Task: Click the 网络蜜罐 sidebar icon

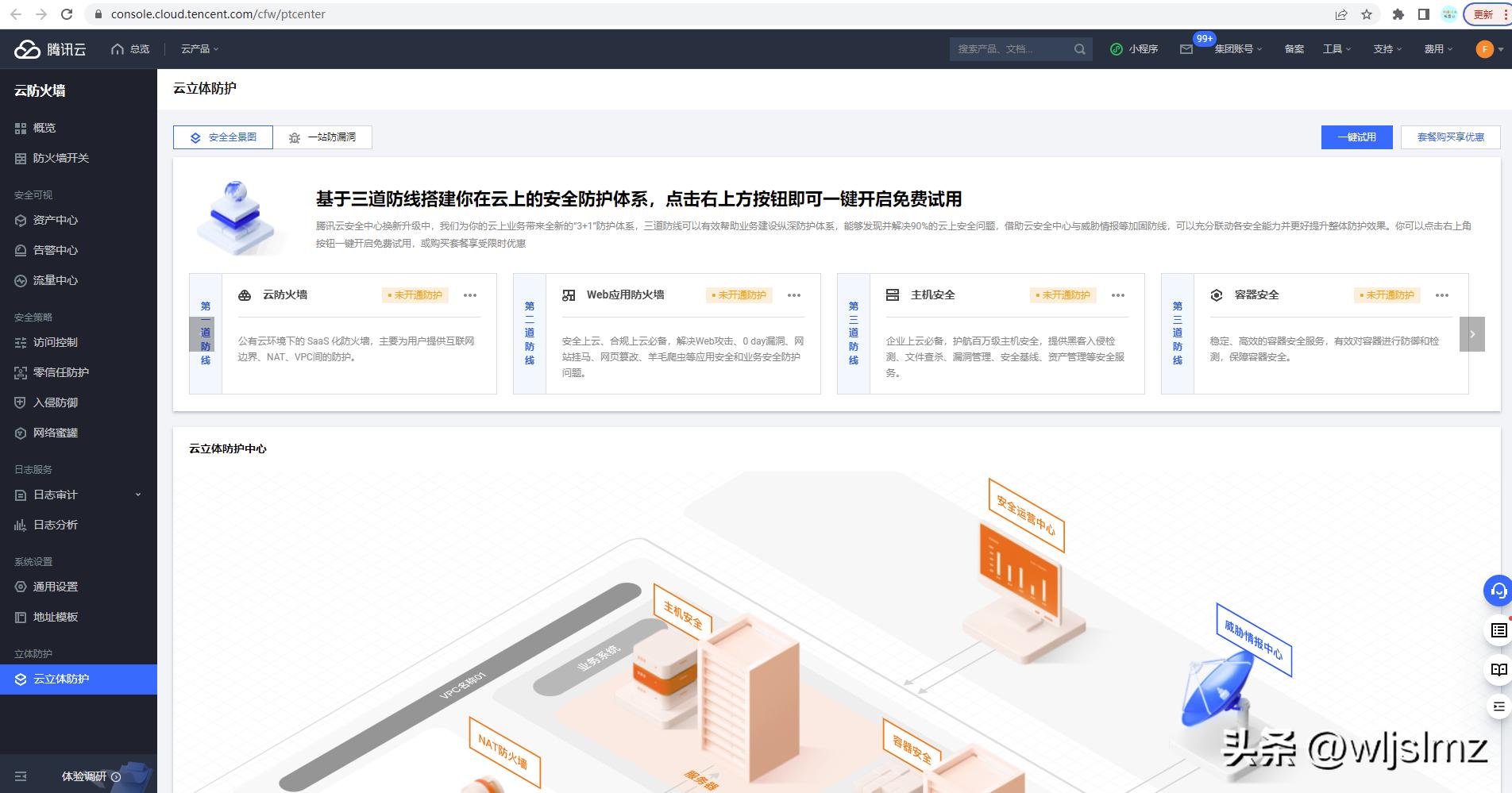Action: (x=20, y=433)
